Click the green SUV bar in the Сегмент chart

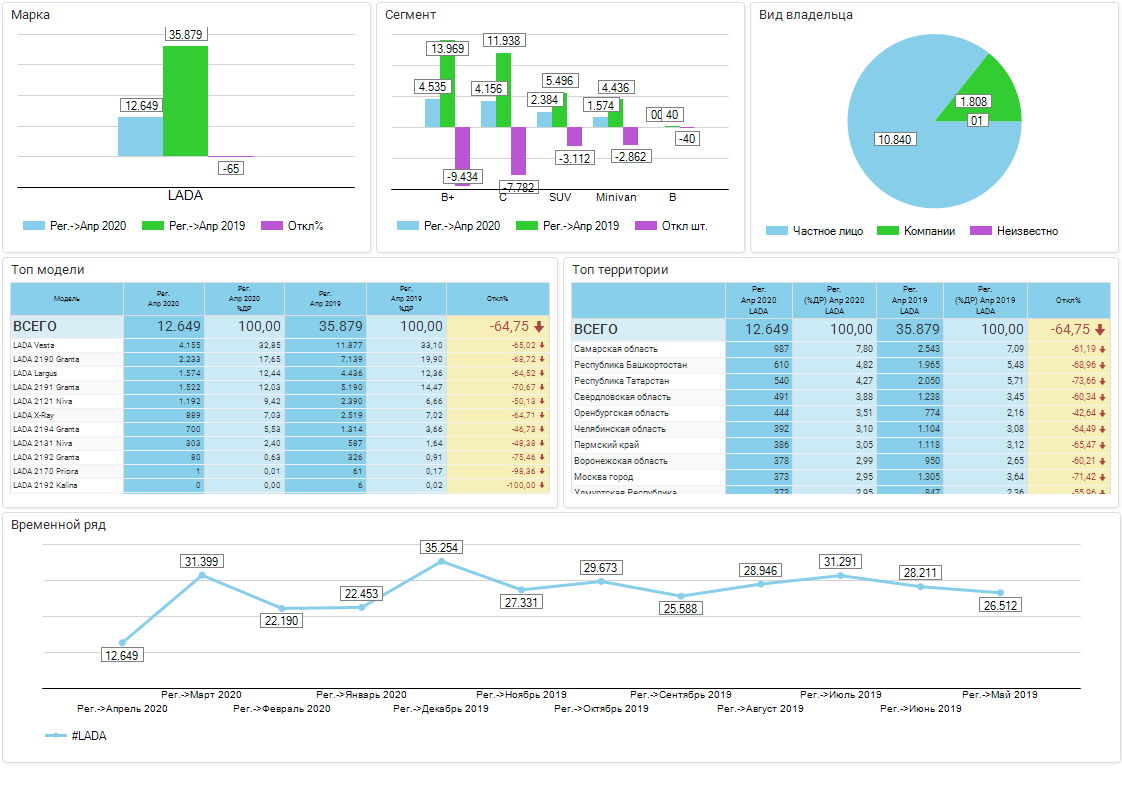pyautogui.click(x=560, y=110)
